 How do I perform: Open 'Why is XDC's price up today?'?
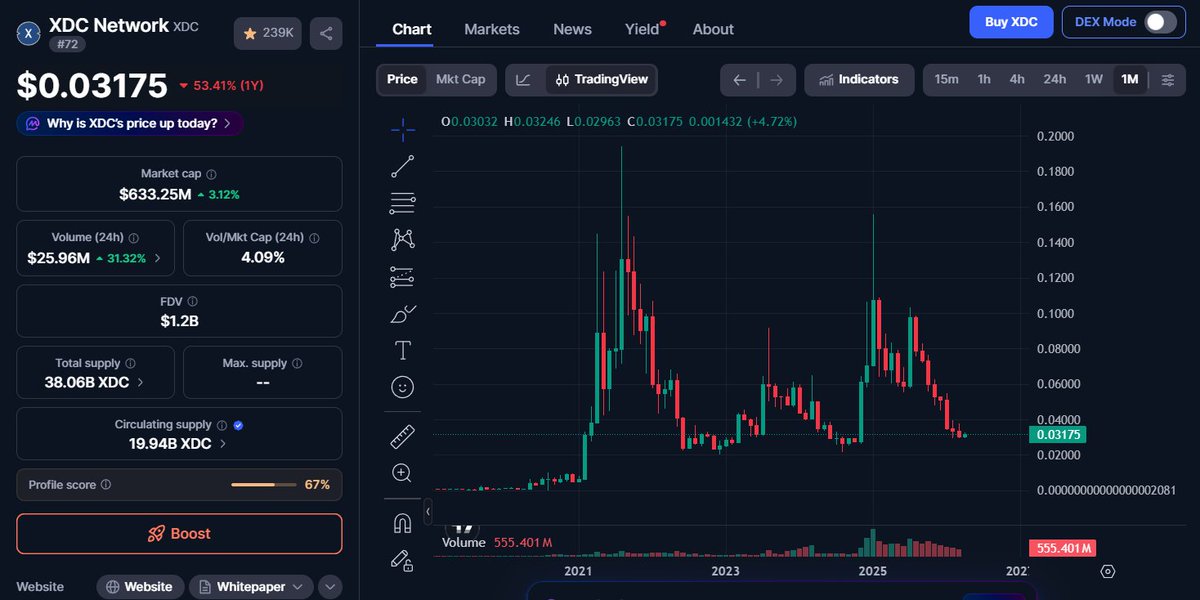(x=130, y=124)
